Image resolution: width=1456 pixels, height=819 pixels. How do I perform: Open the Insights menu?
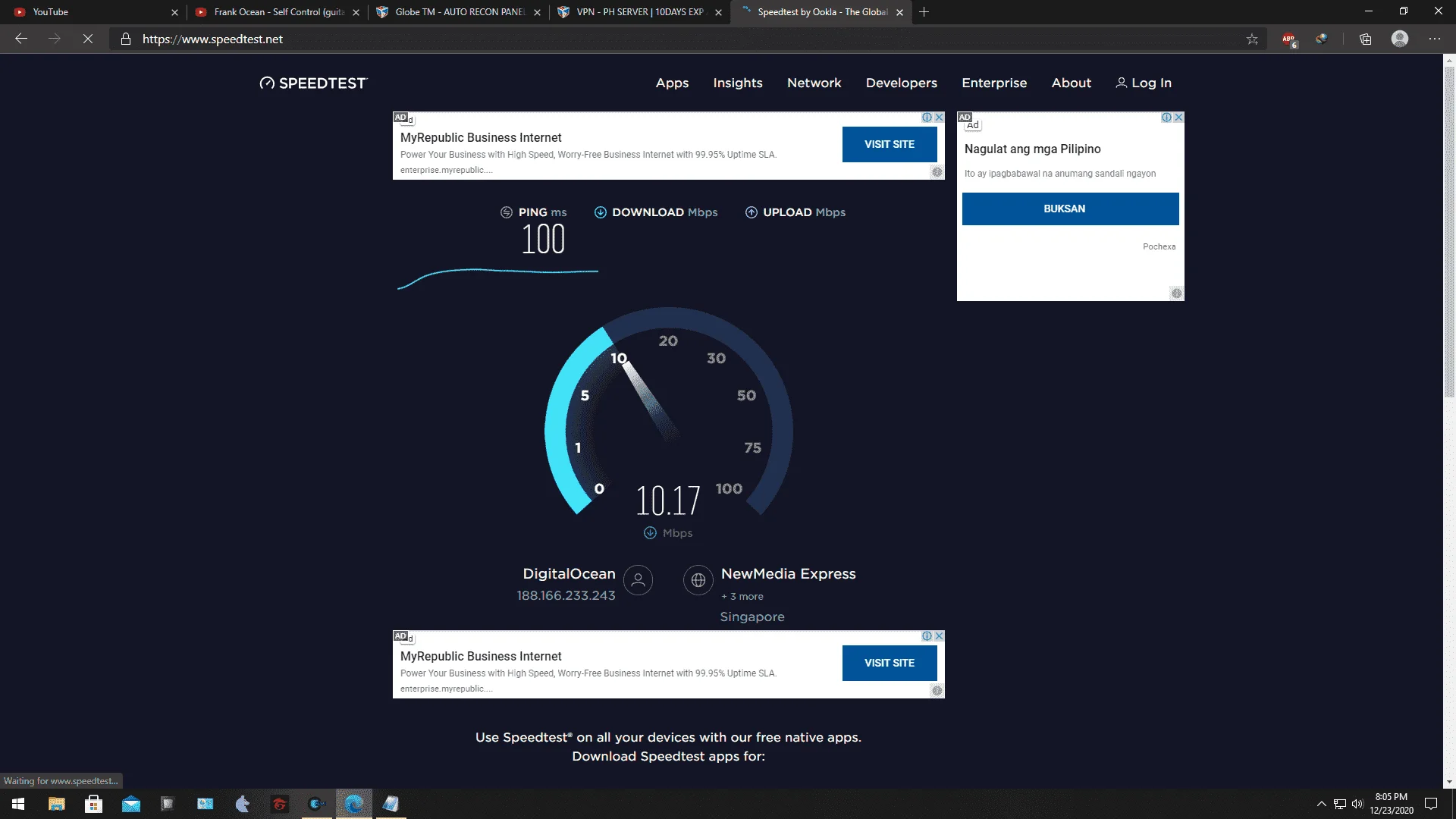tap(738, 83)
